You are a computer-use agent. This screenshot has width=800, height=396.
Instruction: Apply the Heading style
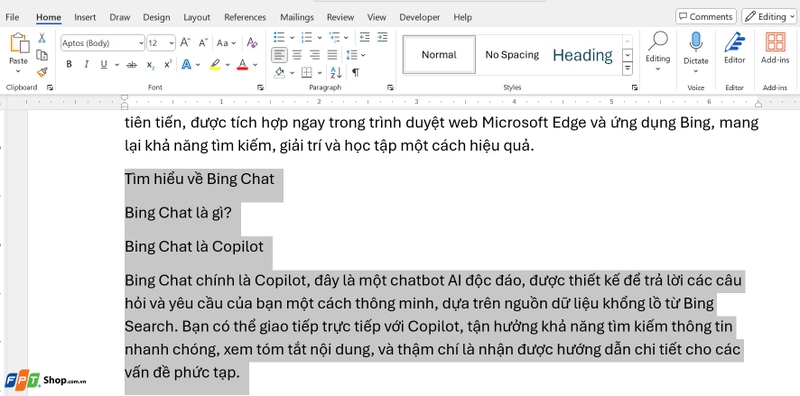coord(583,55)
